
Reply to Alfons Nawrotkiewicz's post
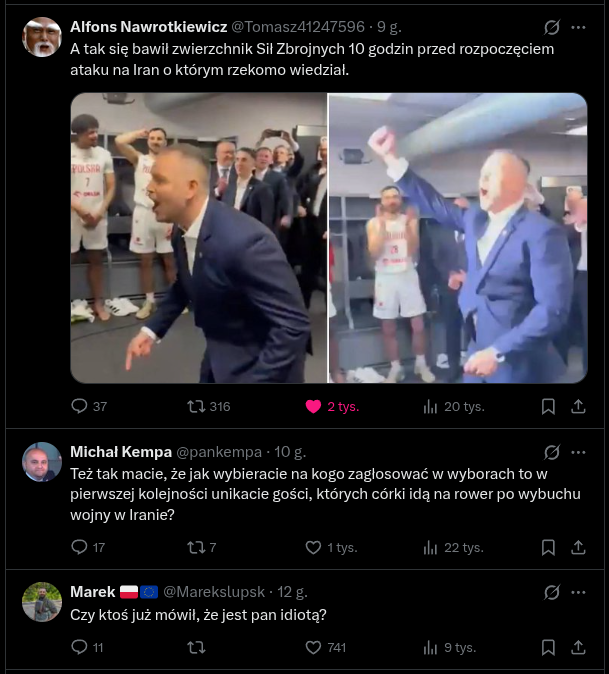tap(81, 406)
